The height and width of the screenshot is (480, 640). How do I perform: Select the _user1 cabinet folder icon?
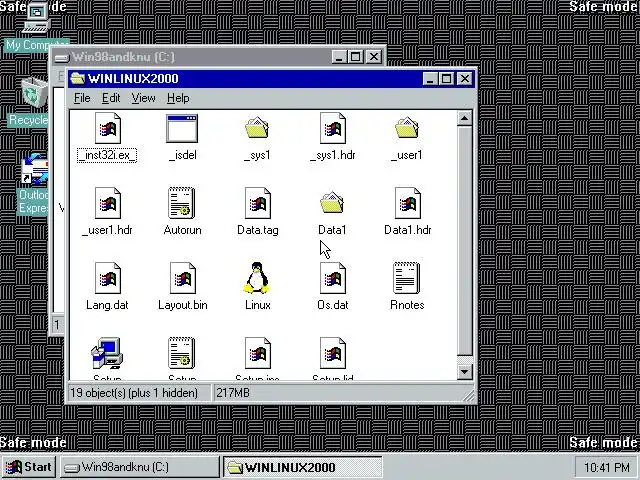(407, 128)
